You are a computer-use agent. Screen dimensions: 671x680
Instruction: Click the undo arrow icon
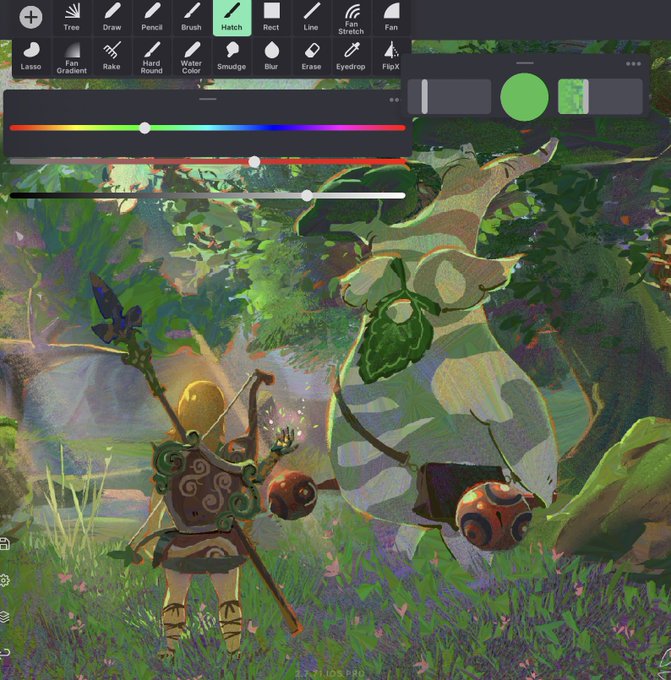pos(4,652)
